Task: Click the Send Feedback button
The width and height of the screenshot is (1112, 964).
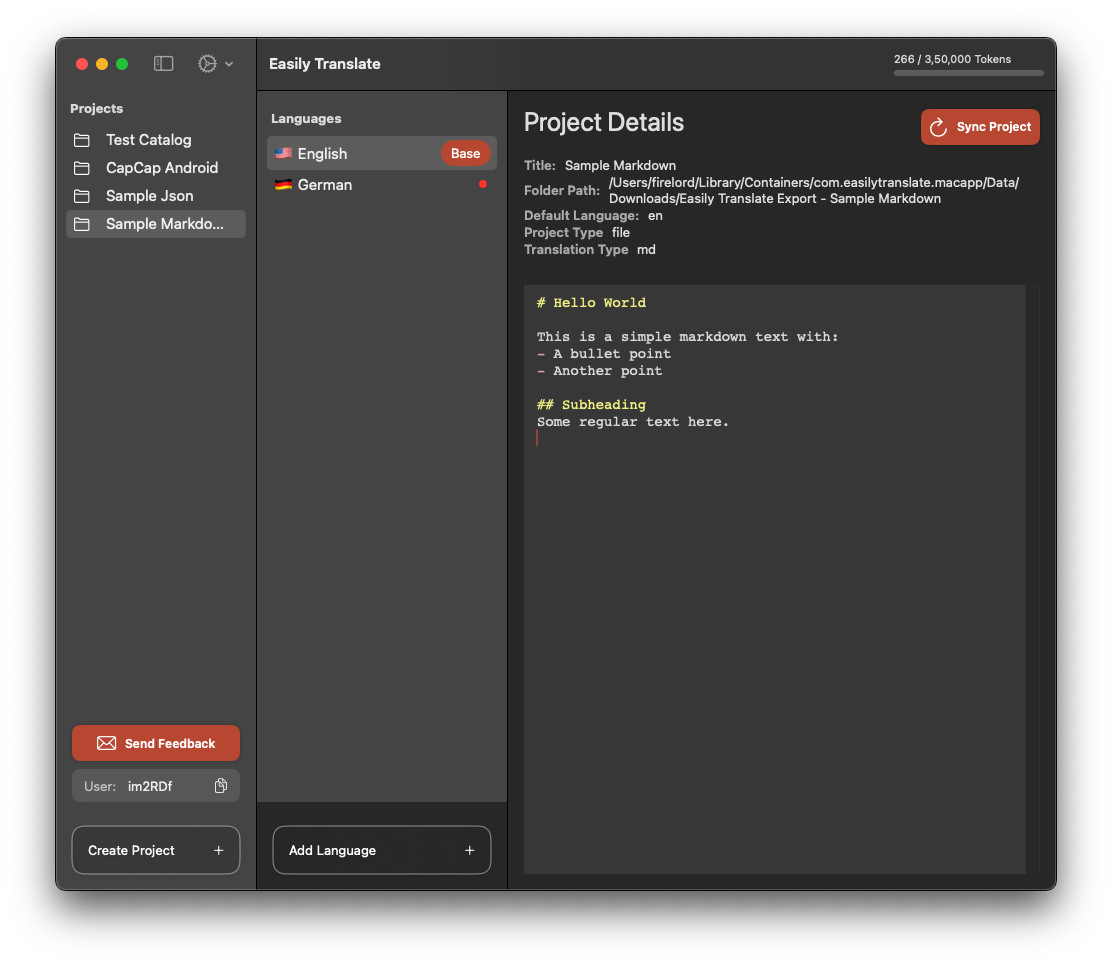Action: tap(156, 743)
